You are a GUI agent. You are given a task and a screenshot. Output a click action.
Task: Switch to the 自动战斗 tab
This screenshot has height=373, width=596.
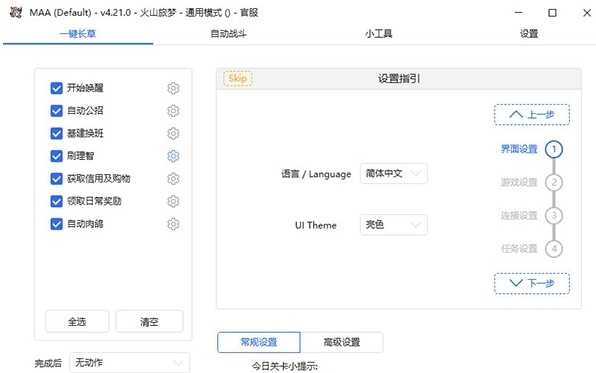[x=228, y=34]
